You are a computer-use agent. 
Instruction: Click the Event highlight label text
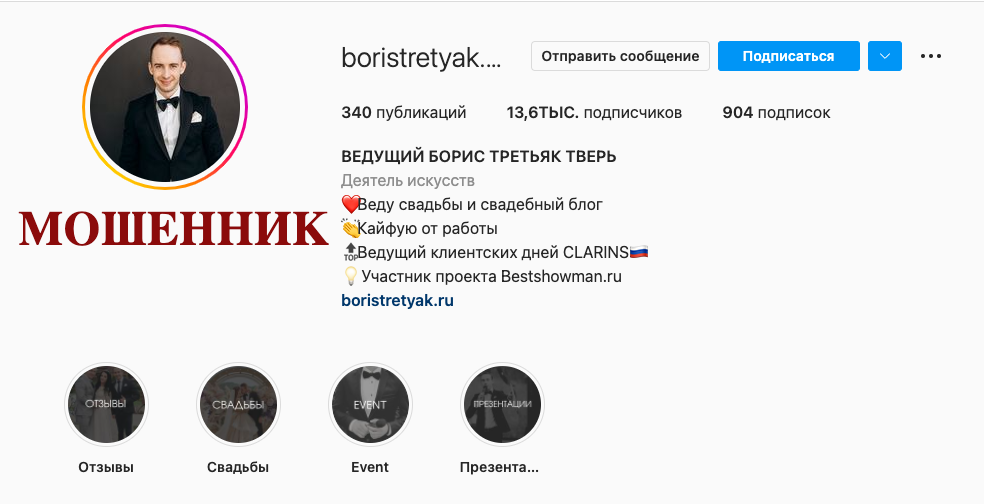(370, 467)
